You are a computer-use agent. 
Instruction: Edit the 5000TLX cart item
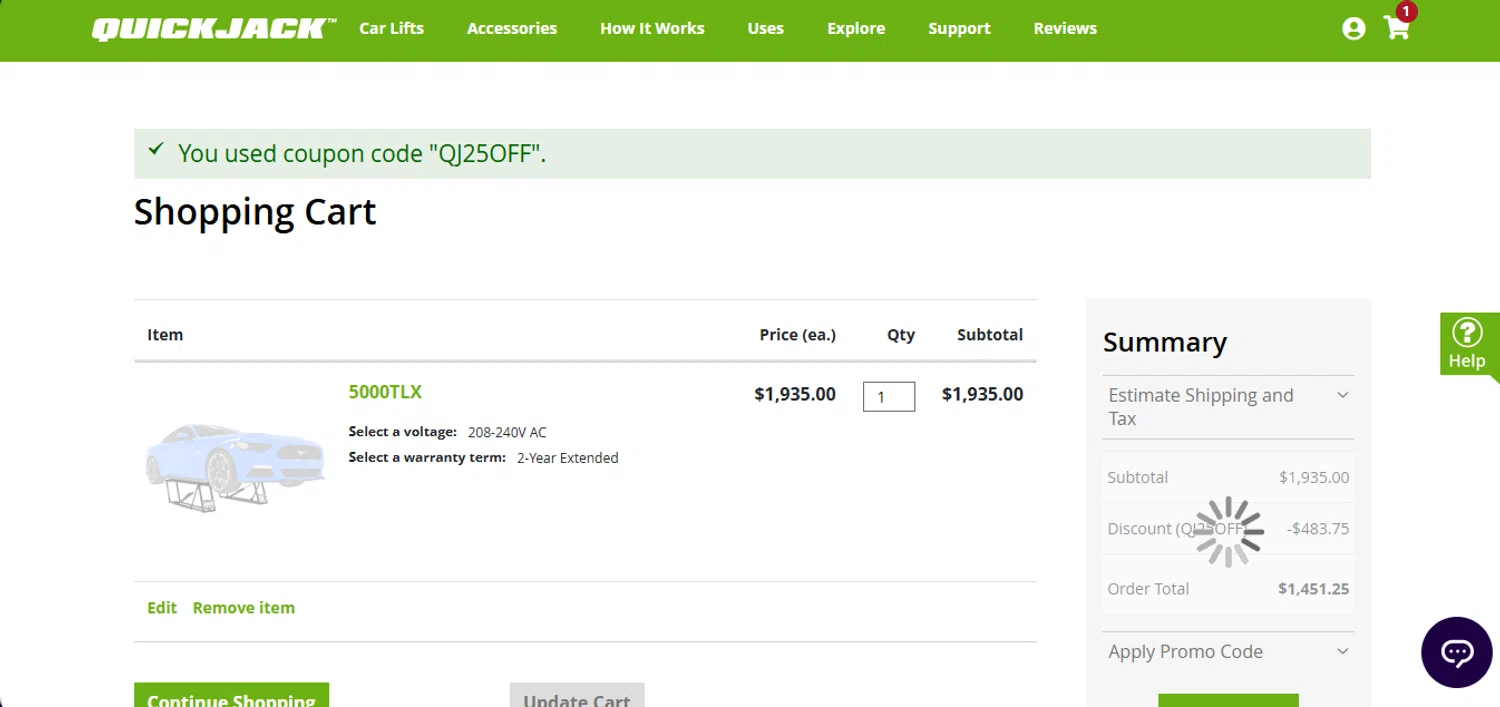tap(162, 608)
